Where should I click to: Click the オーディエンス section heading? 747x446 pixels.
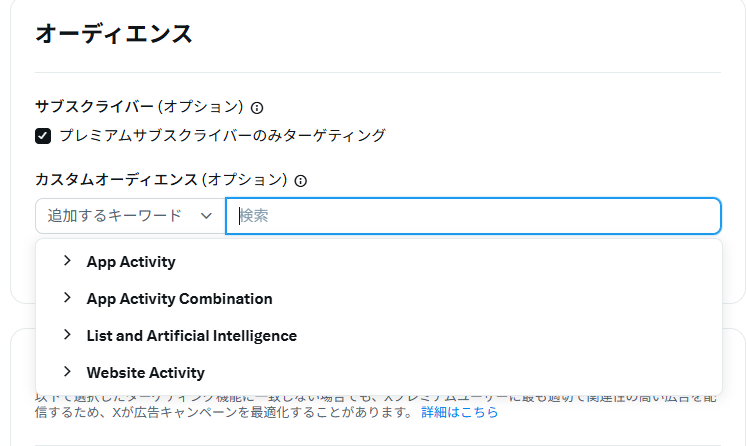tap(113, 34)
